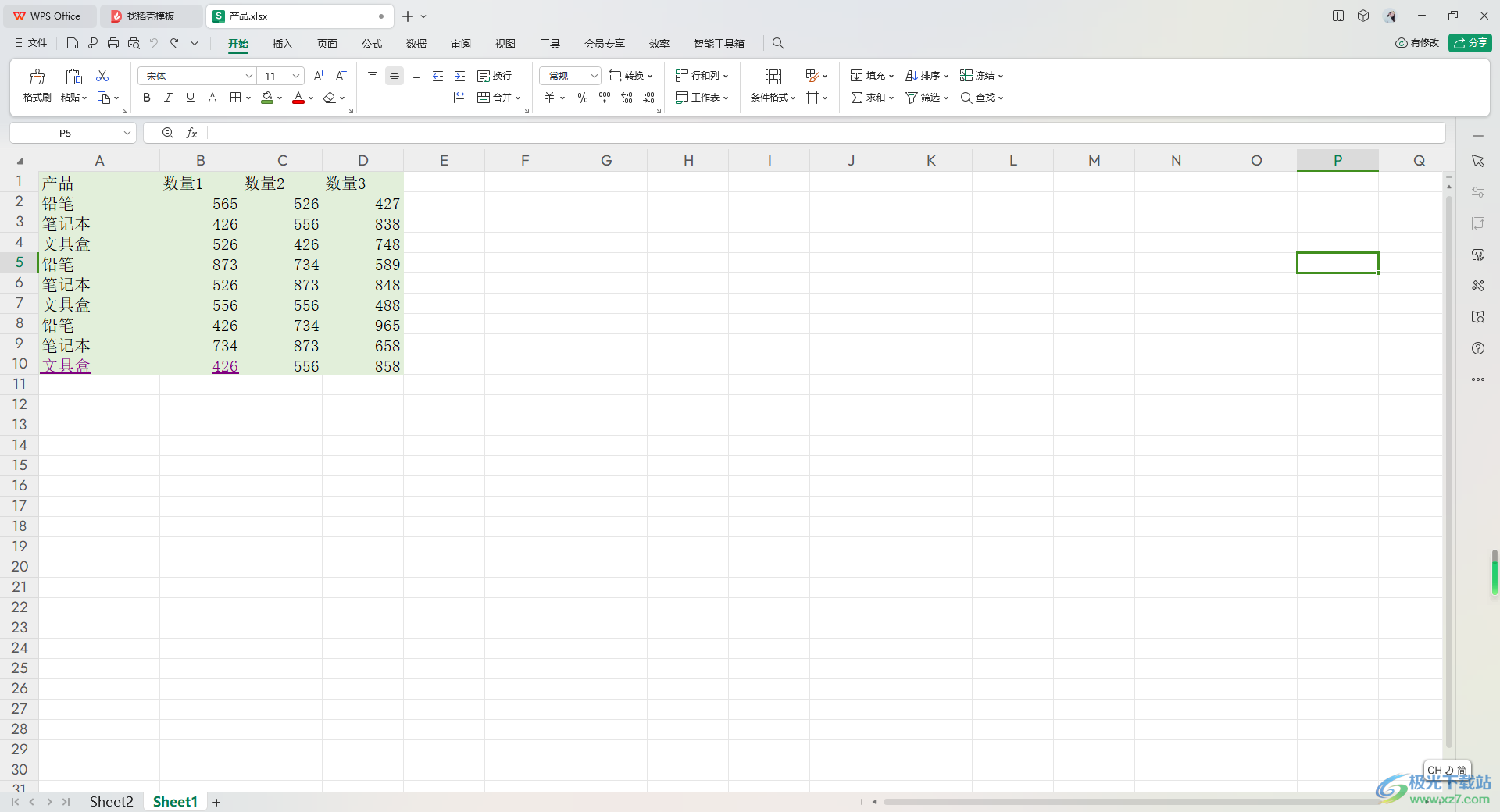
Task: Click the Print icon in quick access toolbar
Action: click(113, 44)
